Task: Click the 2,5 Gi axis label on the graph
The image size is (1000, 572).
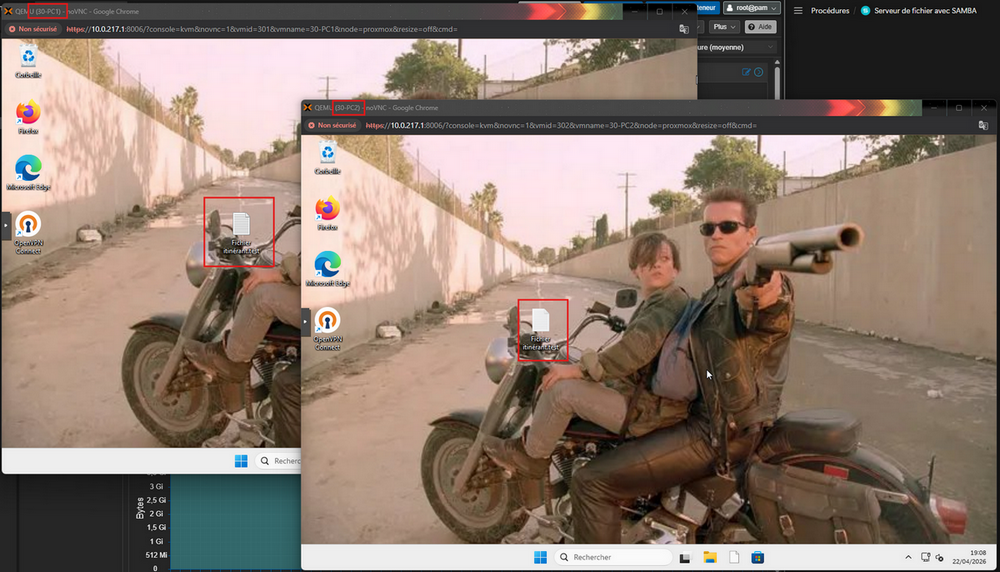Action: 156,500
